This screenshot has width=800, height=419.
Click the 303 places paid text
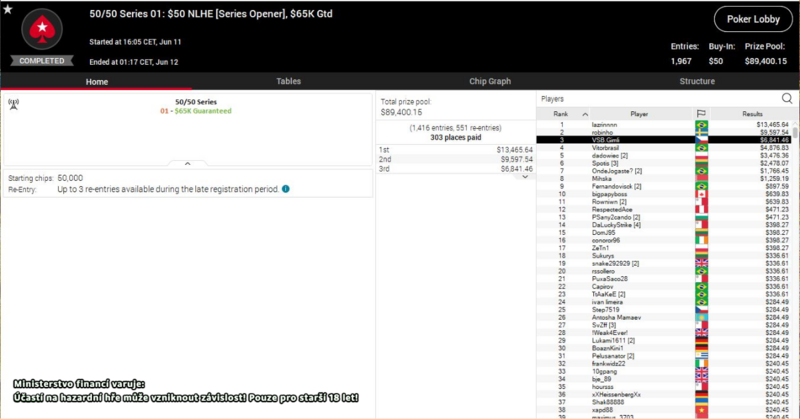pyautogui.click(x=456, y=137)
